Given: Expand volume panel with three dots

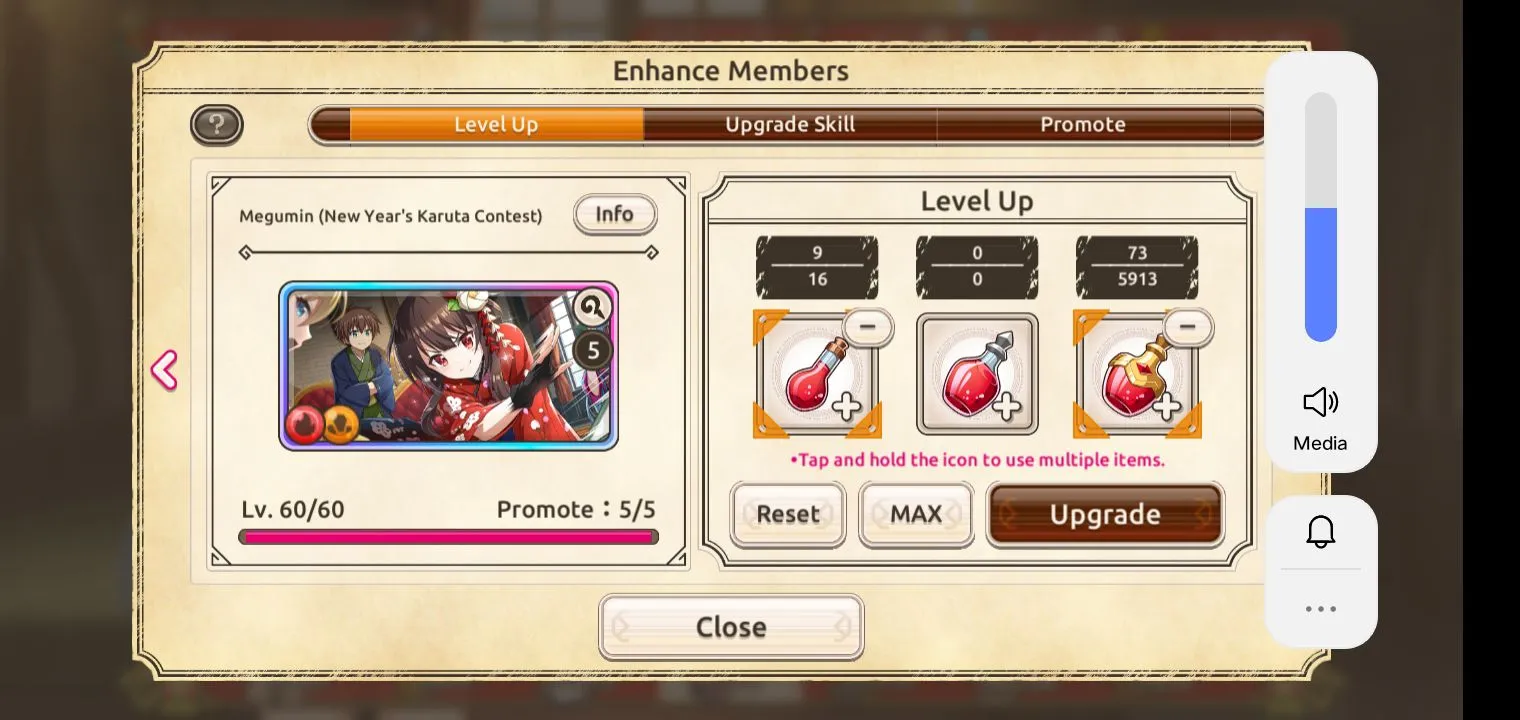Looking at the screenshot, I should 1321,608.
